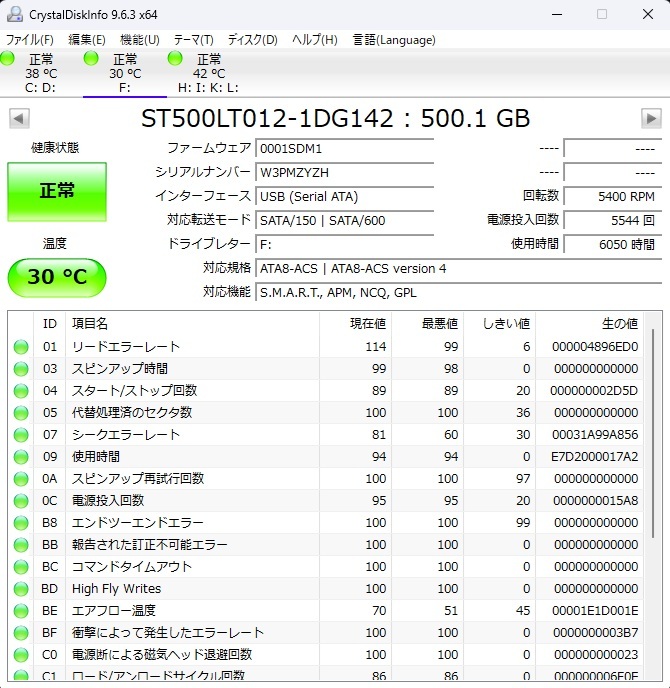Click status orb for エアフロー温度 row

coord(21,611)
